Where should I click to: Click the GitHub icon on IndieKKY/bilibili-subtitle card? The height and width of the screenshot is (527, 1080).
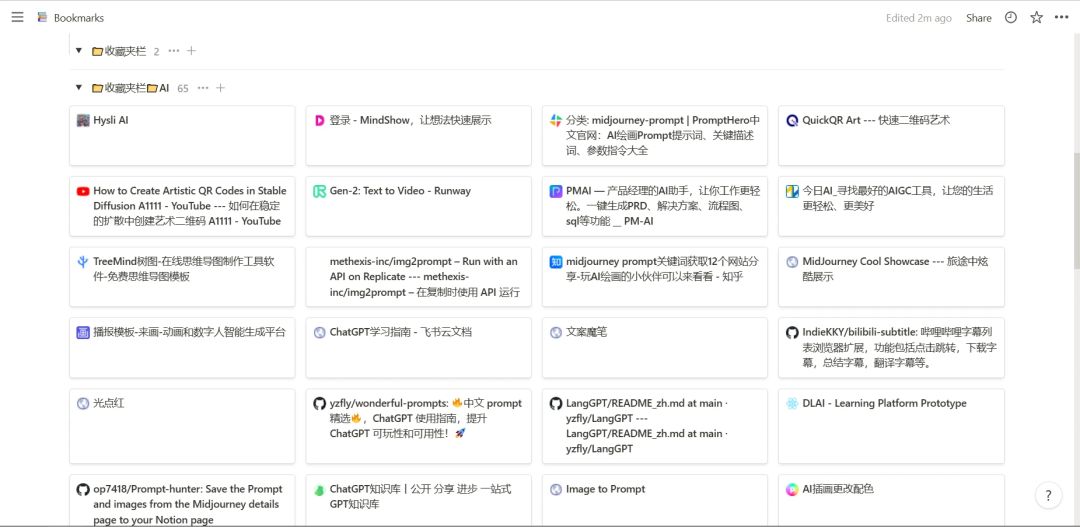pos(792,332)
